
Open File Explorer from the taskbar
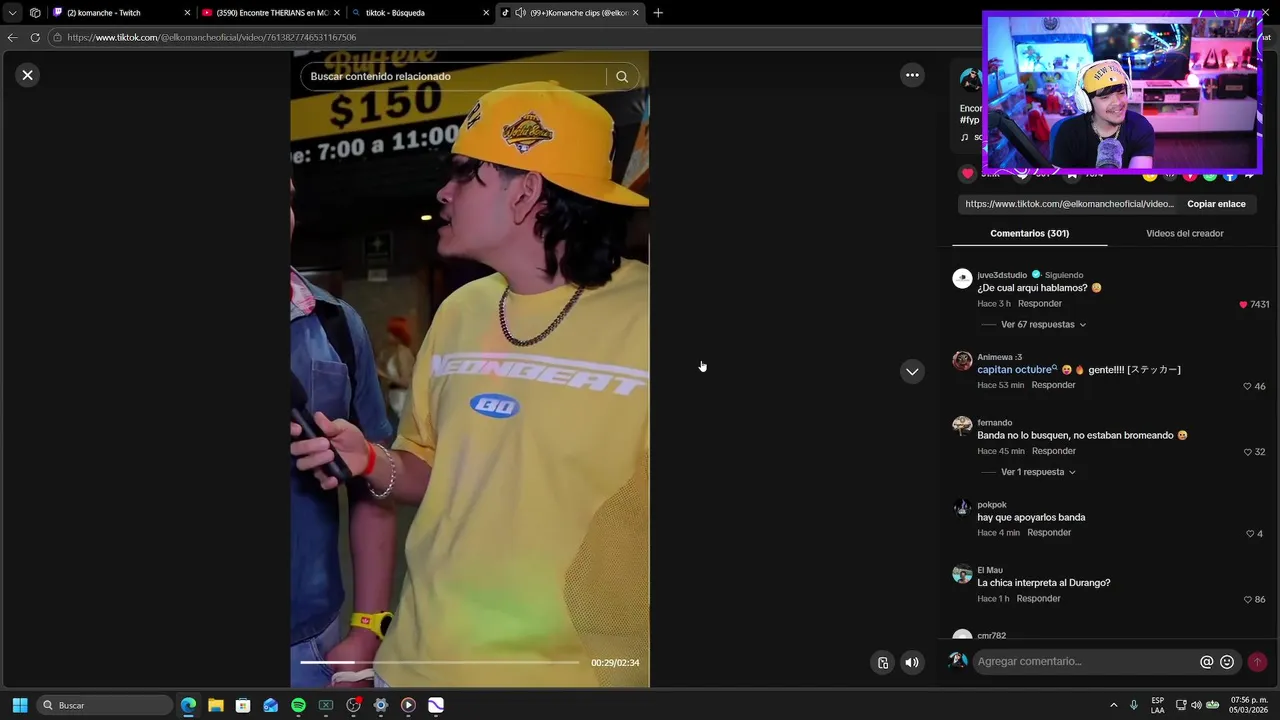pyautogui.click(x=215, y=705)
